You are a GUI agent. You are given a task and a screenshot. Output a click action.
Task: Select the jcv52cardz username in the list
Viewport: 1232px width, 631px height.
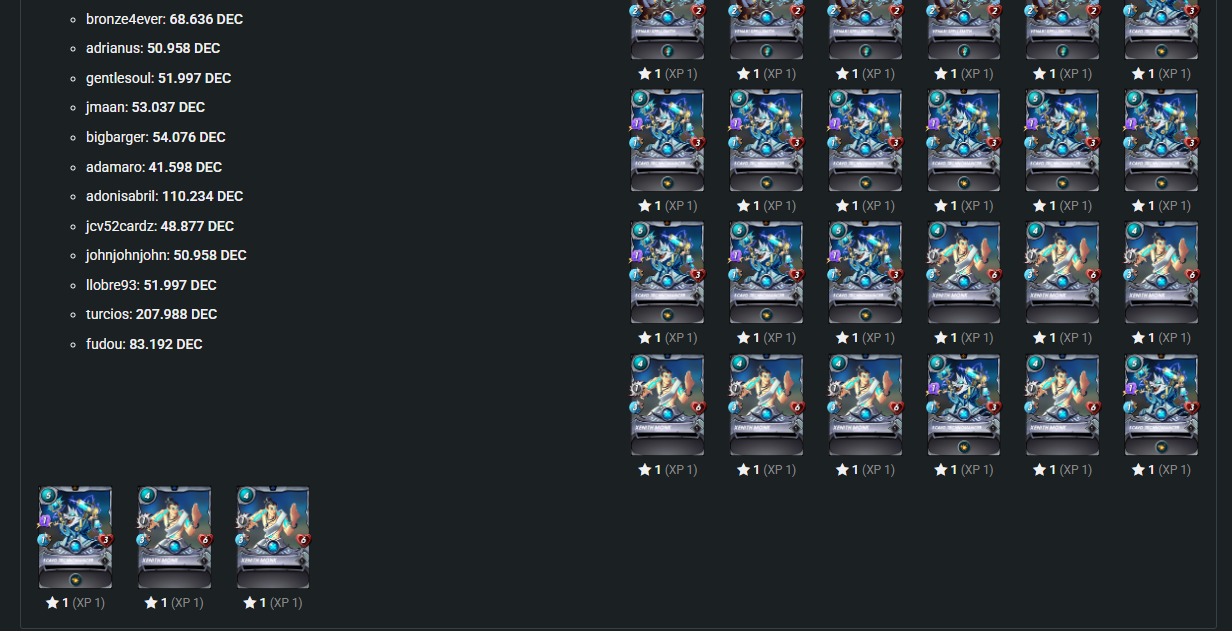121,226
